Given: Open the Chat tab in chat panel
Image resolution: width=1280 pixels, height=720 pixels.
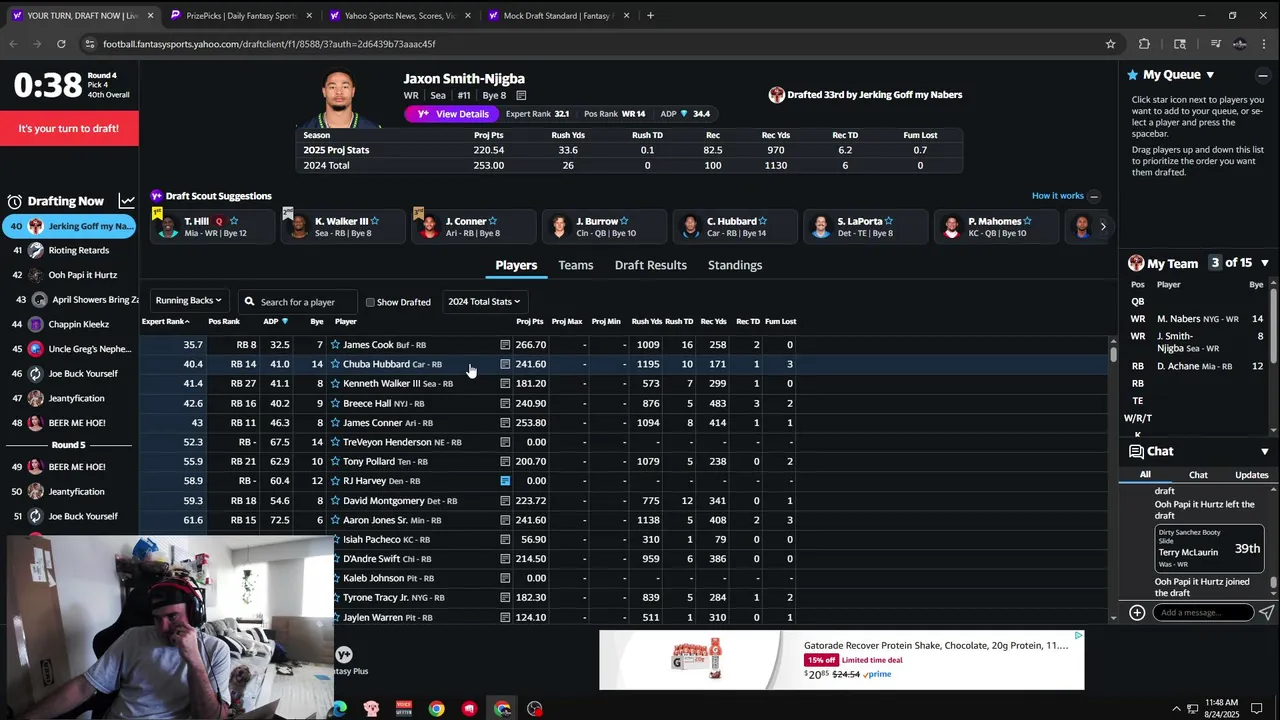Looking at the screenshot, I should pos(1198,475).
